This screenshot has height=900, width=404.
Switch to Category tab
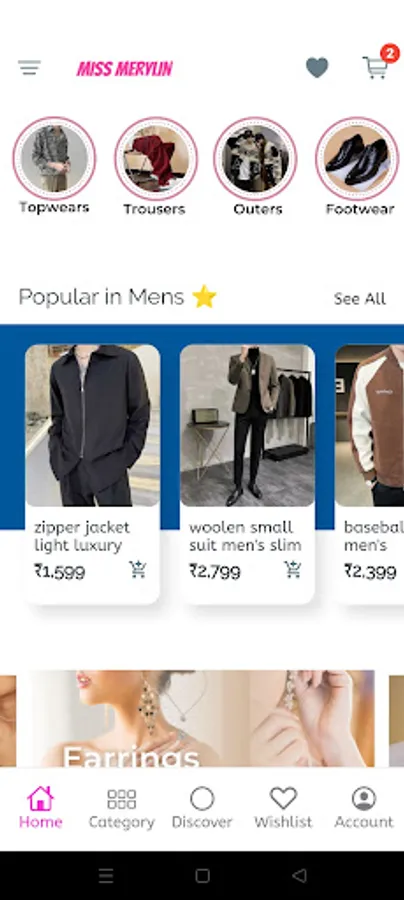tap(122, 809)
